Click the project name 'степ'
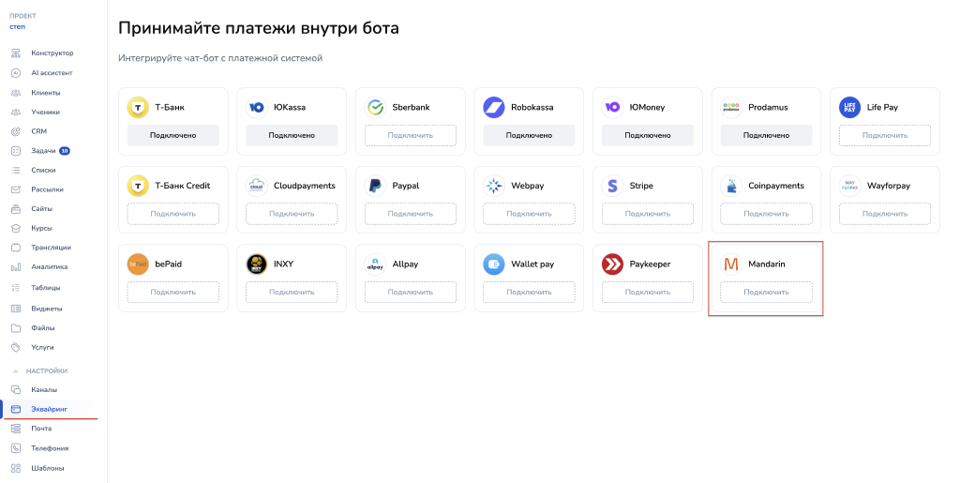 pyautogui.click(x=17, y=27)
